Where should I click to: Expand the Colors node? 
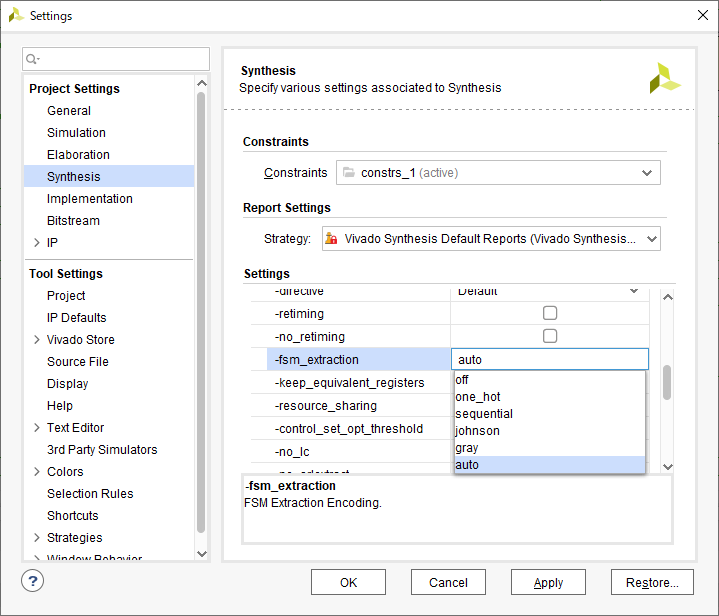tap(37, 472)
